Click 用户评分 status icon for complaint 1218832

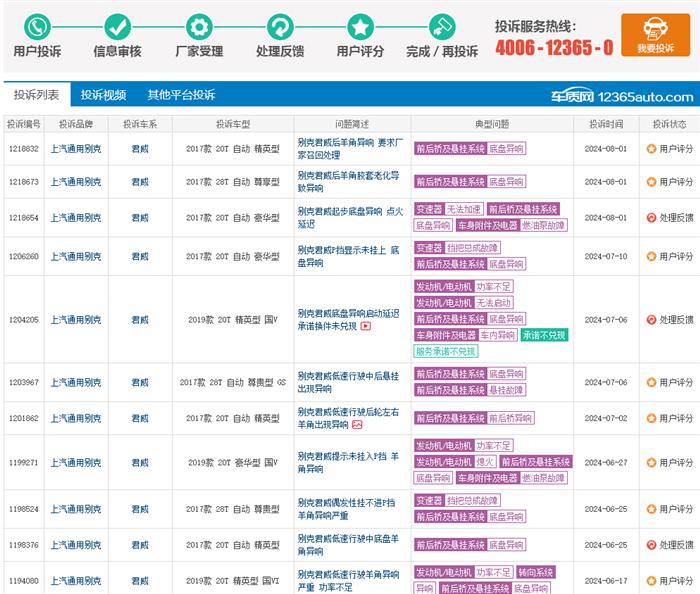pyautogui.click(x=651, y=149)
